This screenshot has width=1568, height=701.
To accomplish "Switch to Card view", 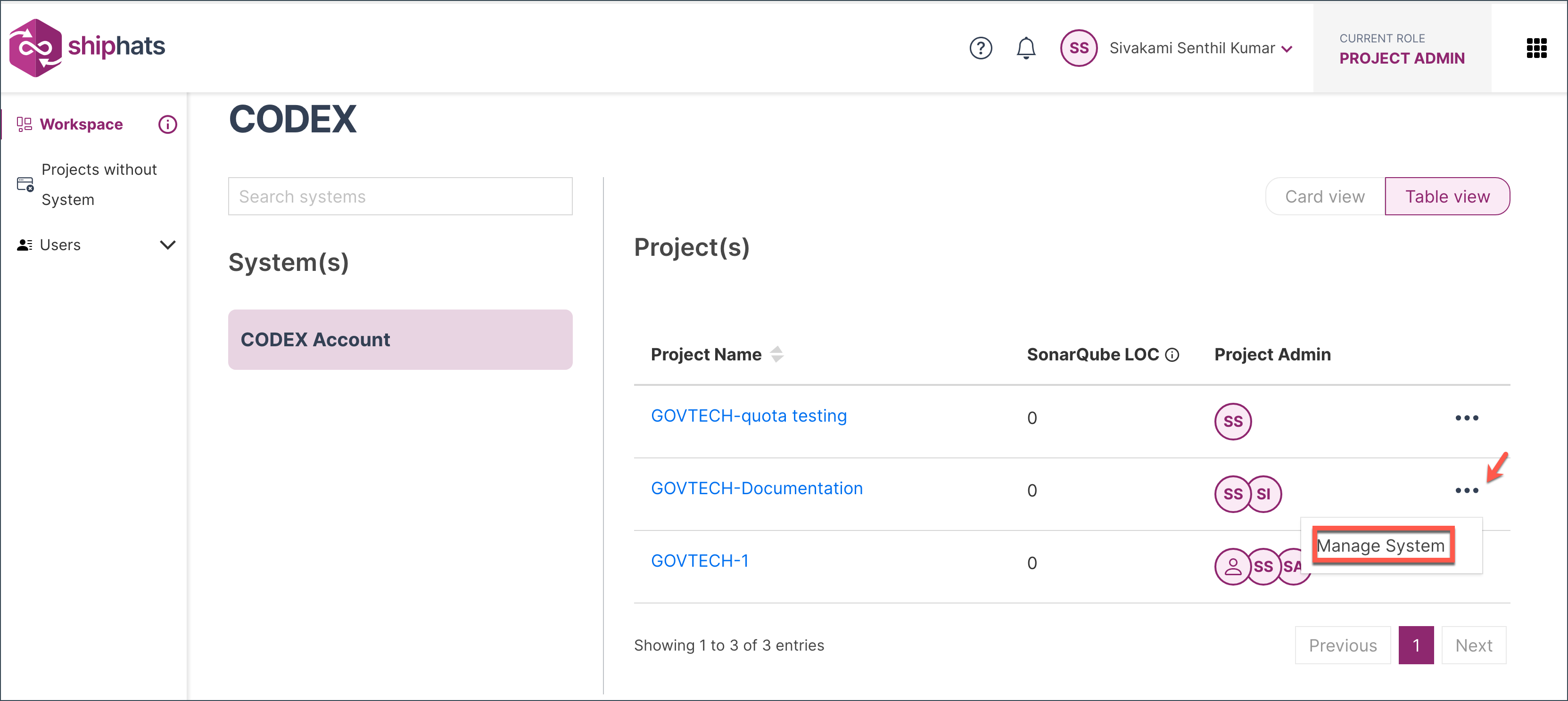I will click(x=1325, y=196).
